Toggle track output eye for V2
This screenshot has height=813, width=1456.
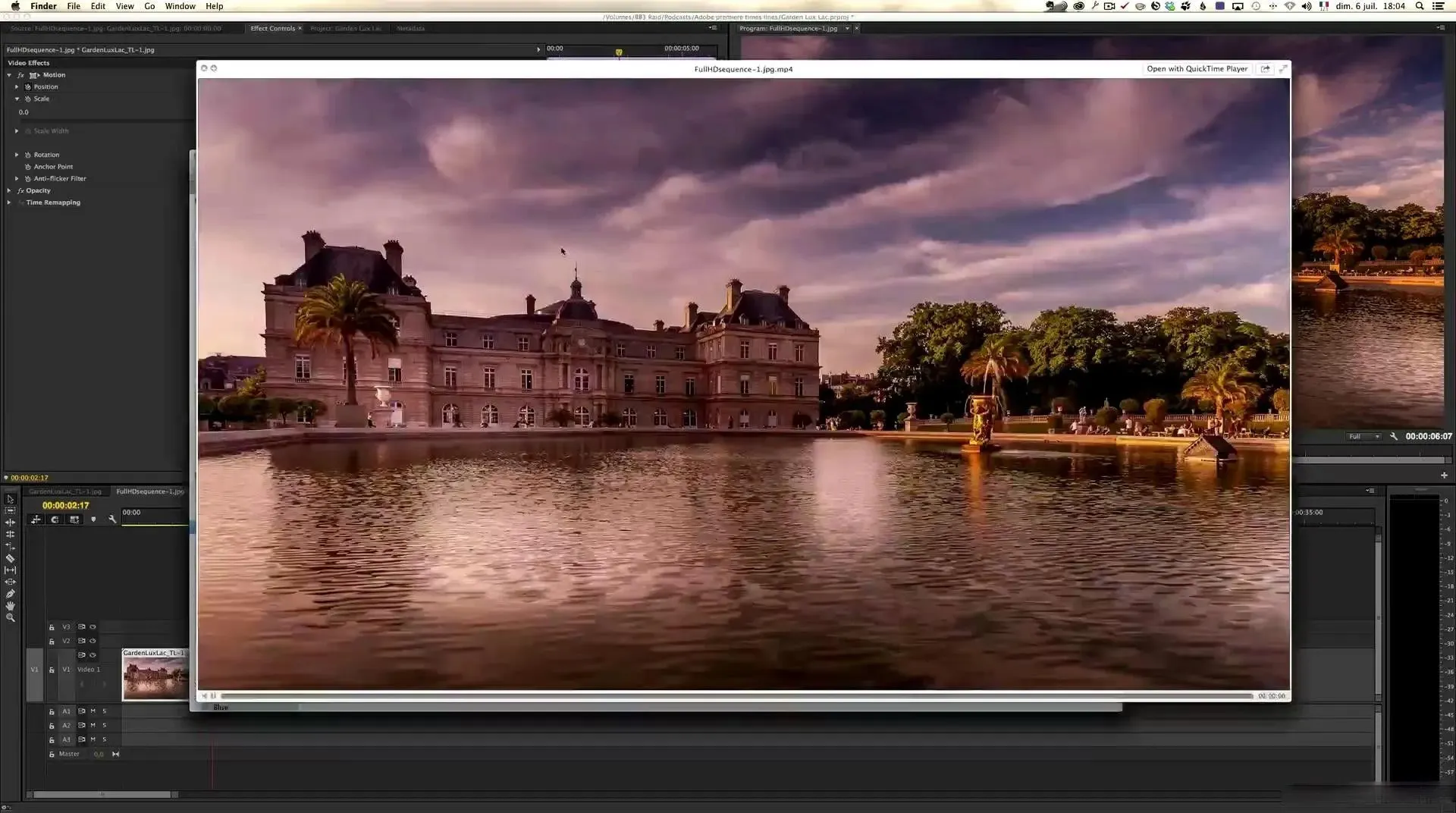[x=93, y=641]
